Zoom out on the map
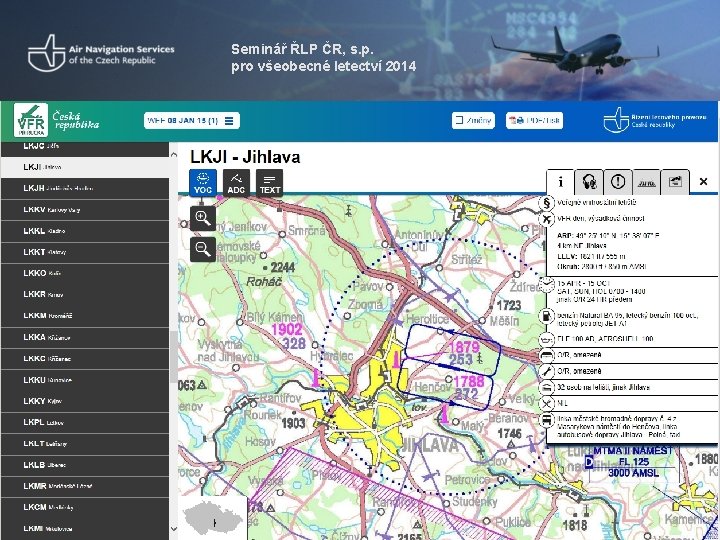This screenshot has width=720, height=540. 203,250
